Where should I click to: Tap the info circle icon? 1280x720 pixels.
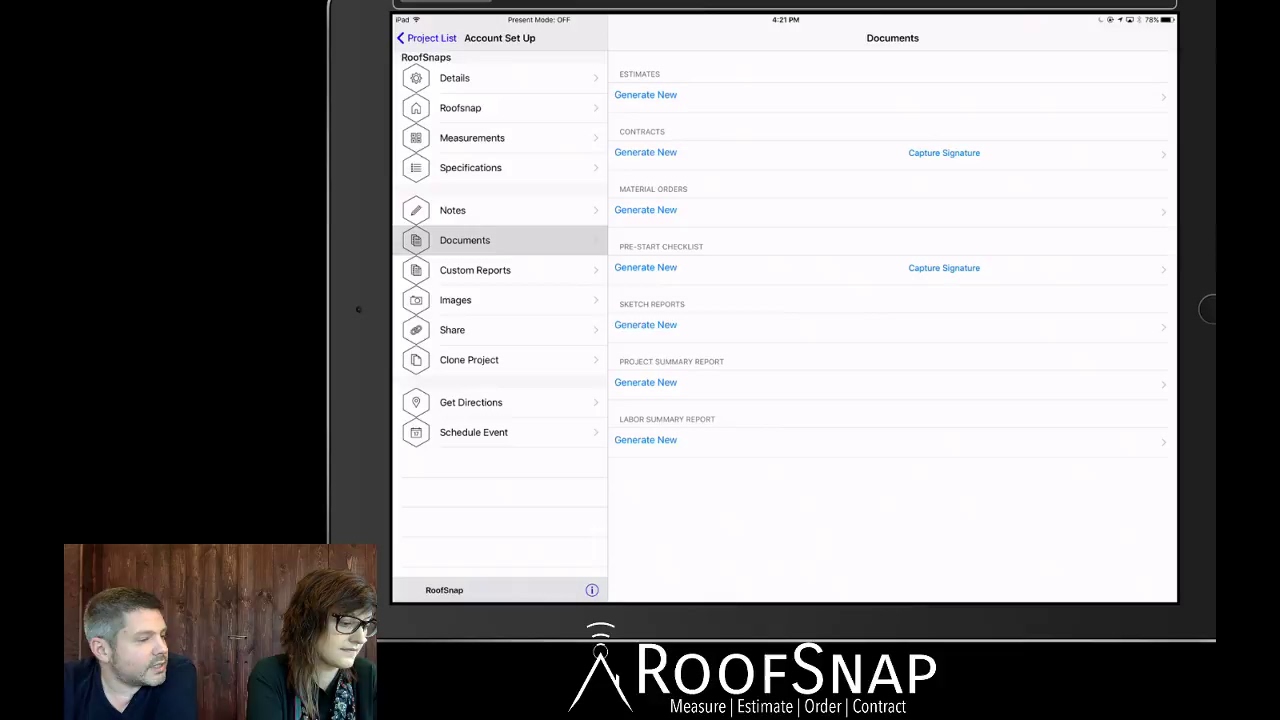(x=592, y=590)
